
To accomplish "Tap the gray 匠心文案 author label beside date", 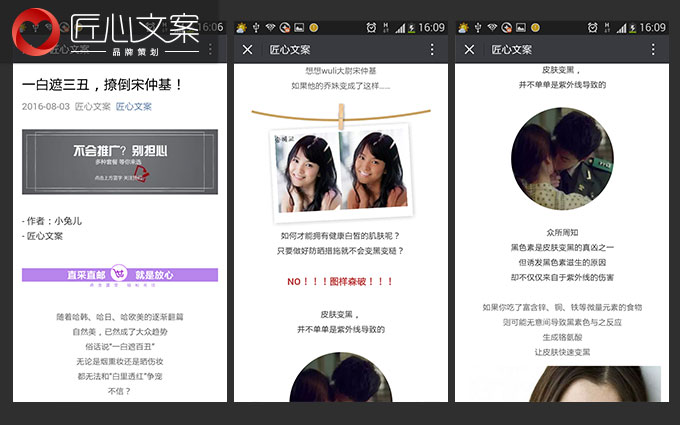I will pyautogui.click(x=93, y=106).
